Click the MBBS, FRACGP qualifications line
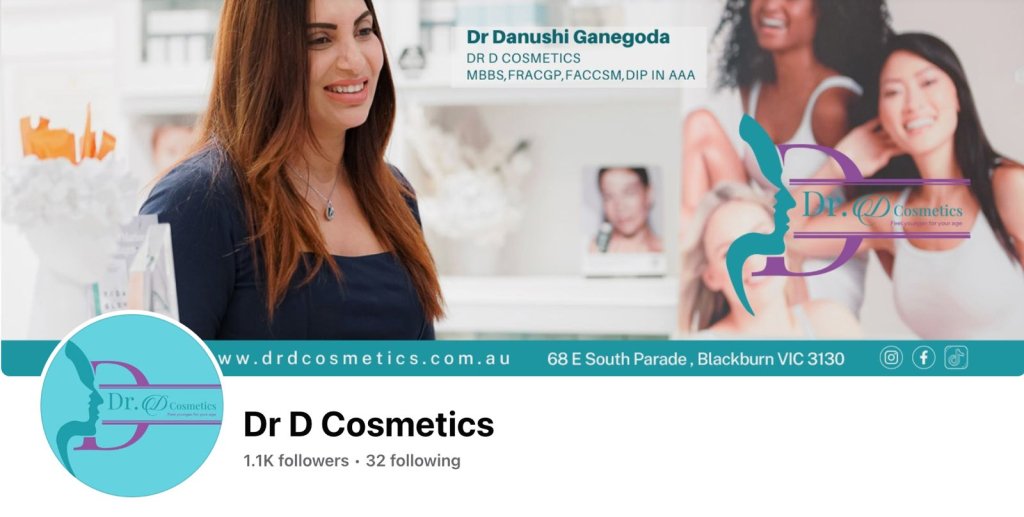The image size is (1024, 517). pyautogui.click(x=581, y=75)
